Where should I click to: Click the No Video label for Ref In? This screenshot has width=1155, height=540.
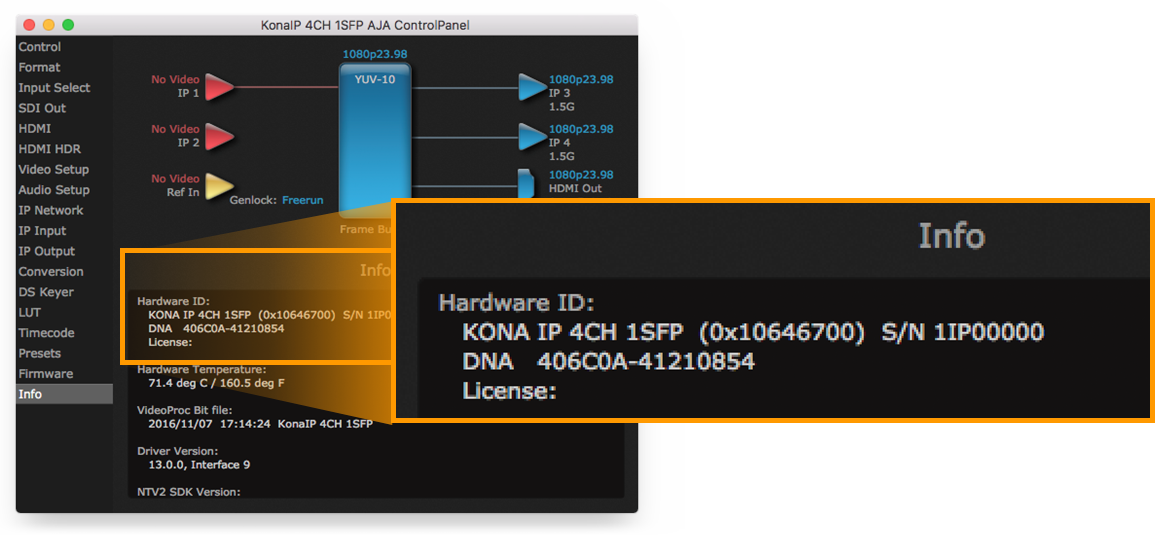click(x=175, y=178)
